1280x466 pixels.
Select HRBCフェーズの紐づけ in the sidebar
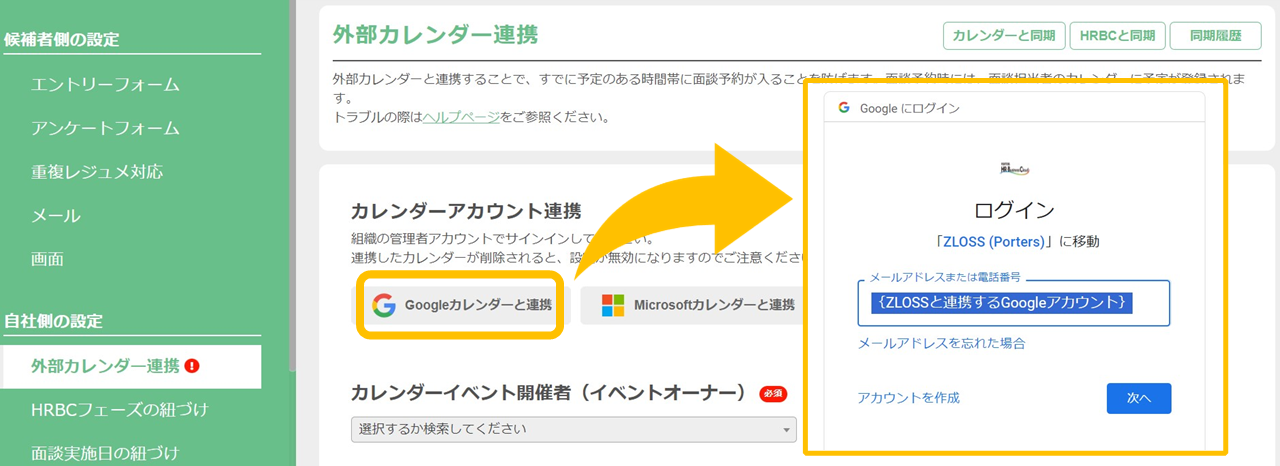[119, 409]
